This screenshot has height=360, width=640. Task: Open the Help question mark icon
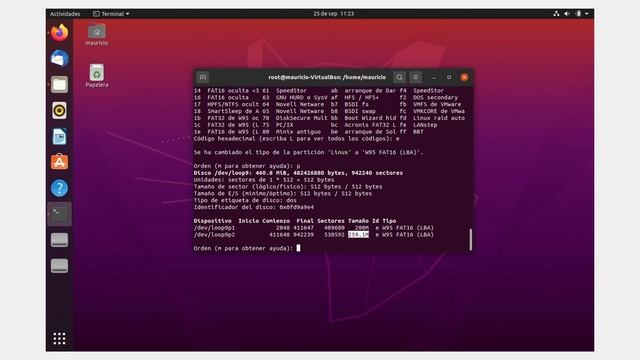60,188
